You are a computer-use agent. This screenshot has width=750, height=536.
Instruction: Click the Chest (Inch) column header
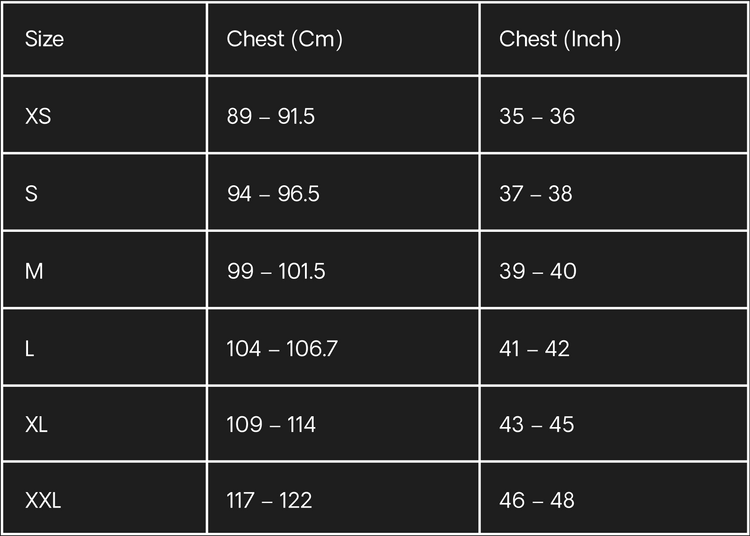click(560, 39)
